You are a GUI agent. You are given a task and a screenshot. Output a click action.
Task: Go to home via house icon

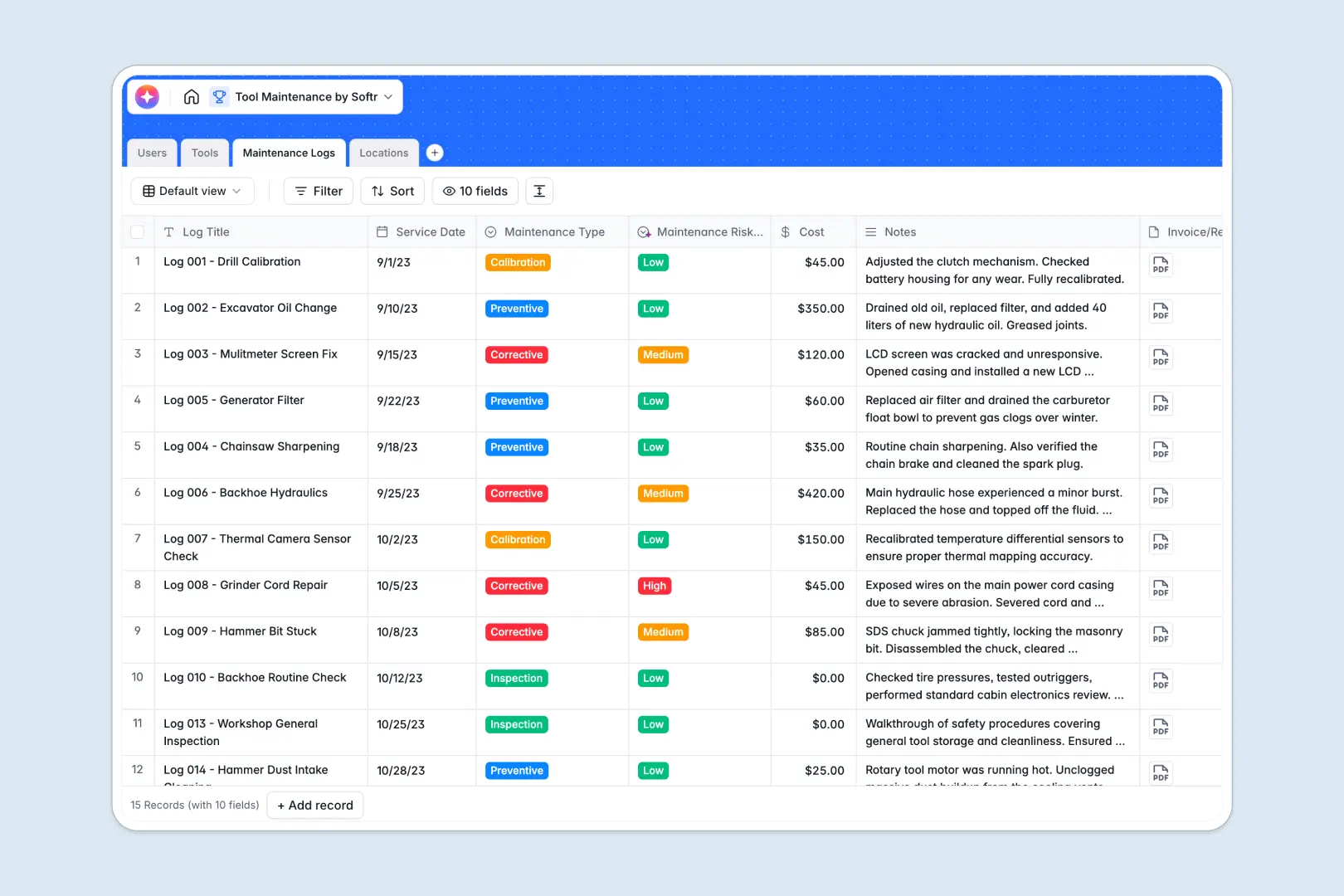tap(192, 97)
